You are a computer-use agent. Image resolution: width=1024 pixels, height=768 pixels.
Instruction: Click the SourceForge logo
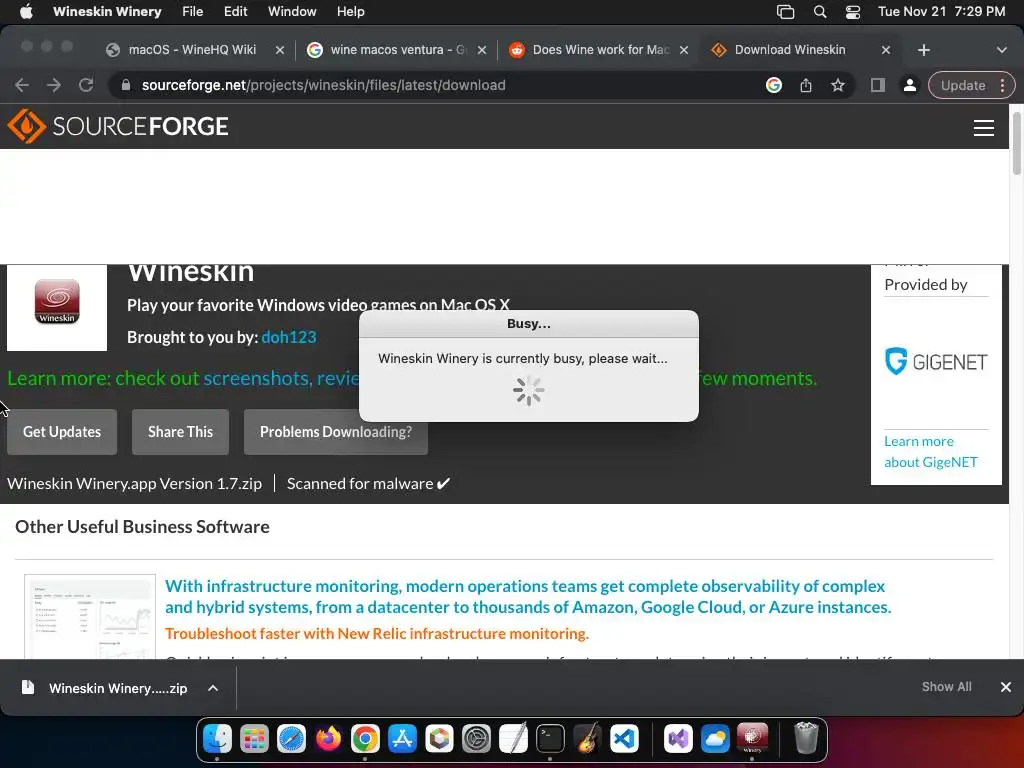coord(118,126)
